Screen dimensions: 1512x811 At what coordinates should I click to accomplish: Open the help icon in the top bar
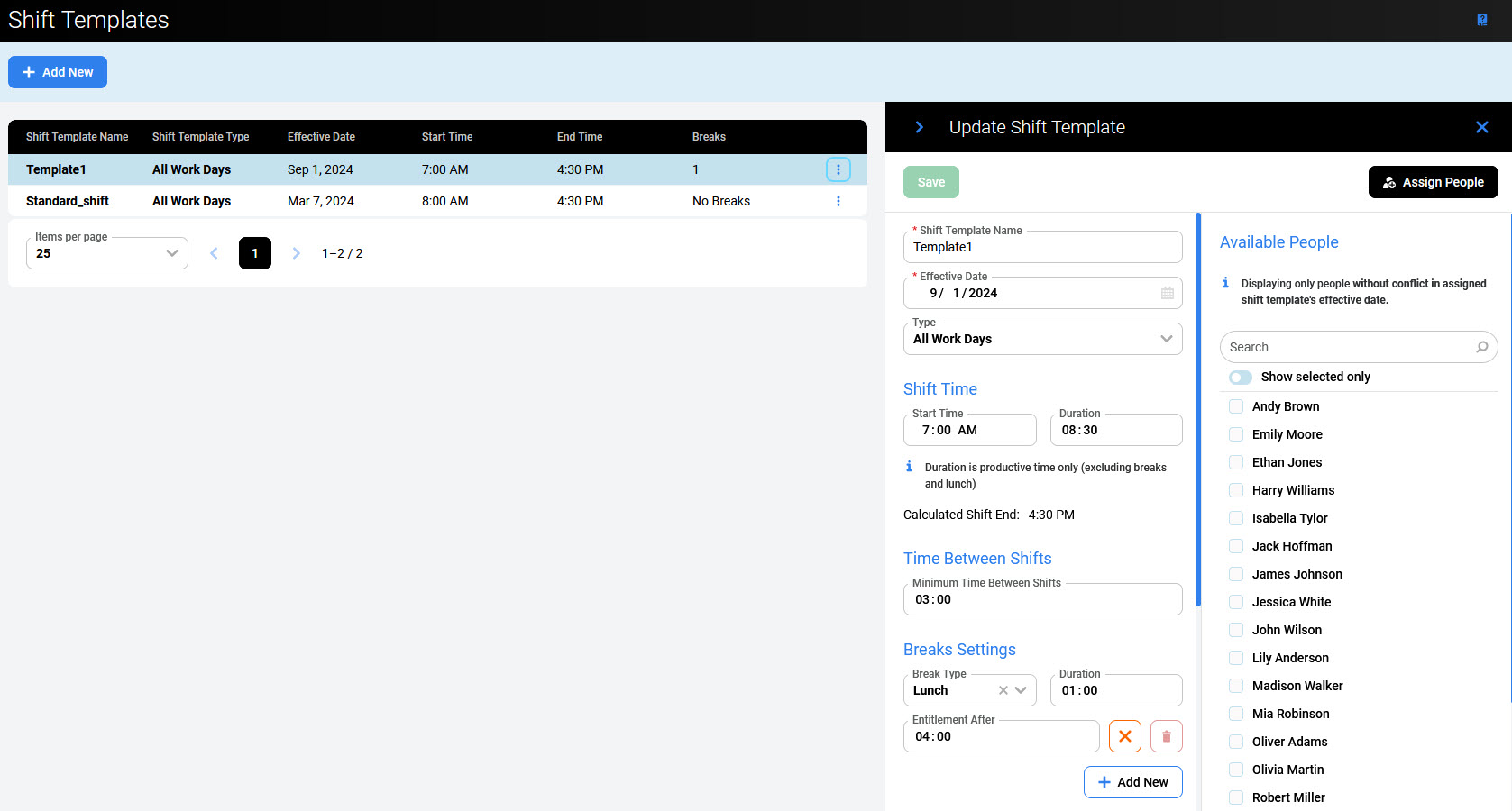(x=1481, y=20)
